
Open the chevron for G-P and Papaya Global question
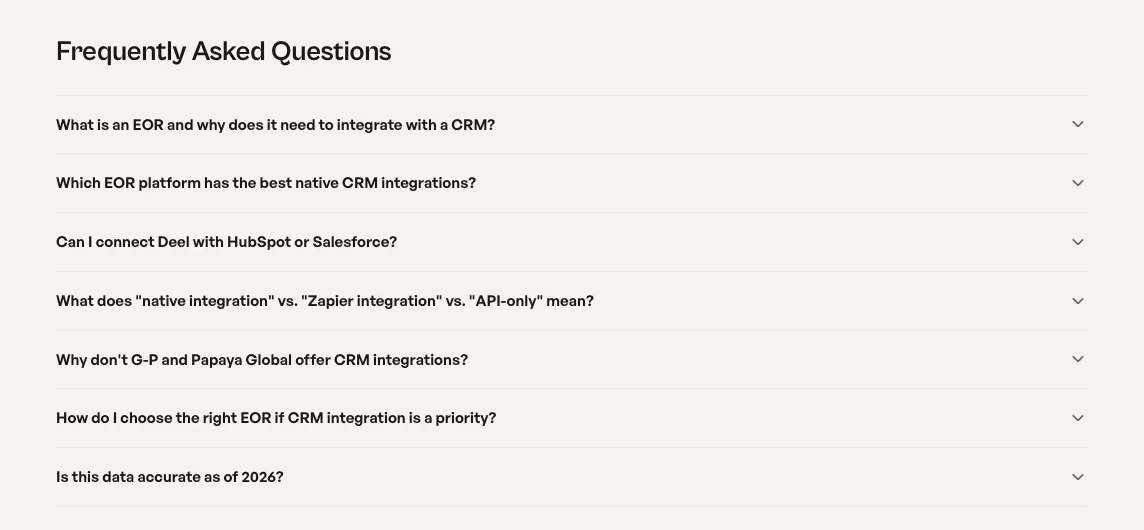pos(1078,359)
